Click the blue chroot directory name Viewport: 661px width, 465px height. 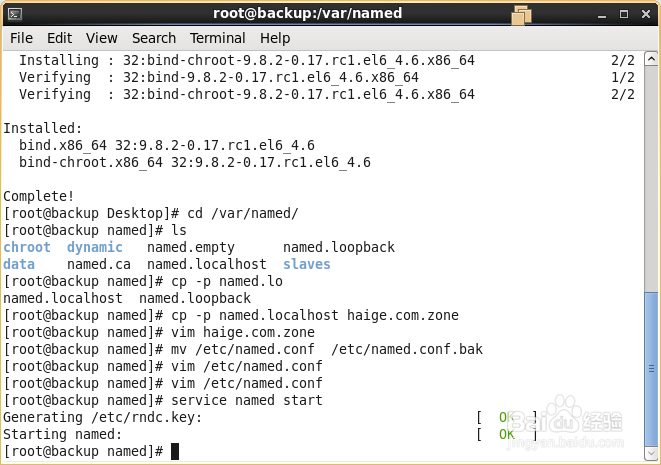tap(27, 247)
